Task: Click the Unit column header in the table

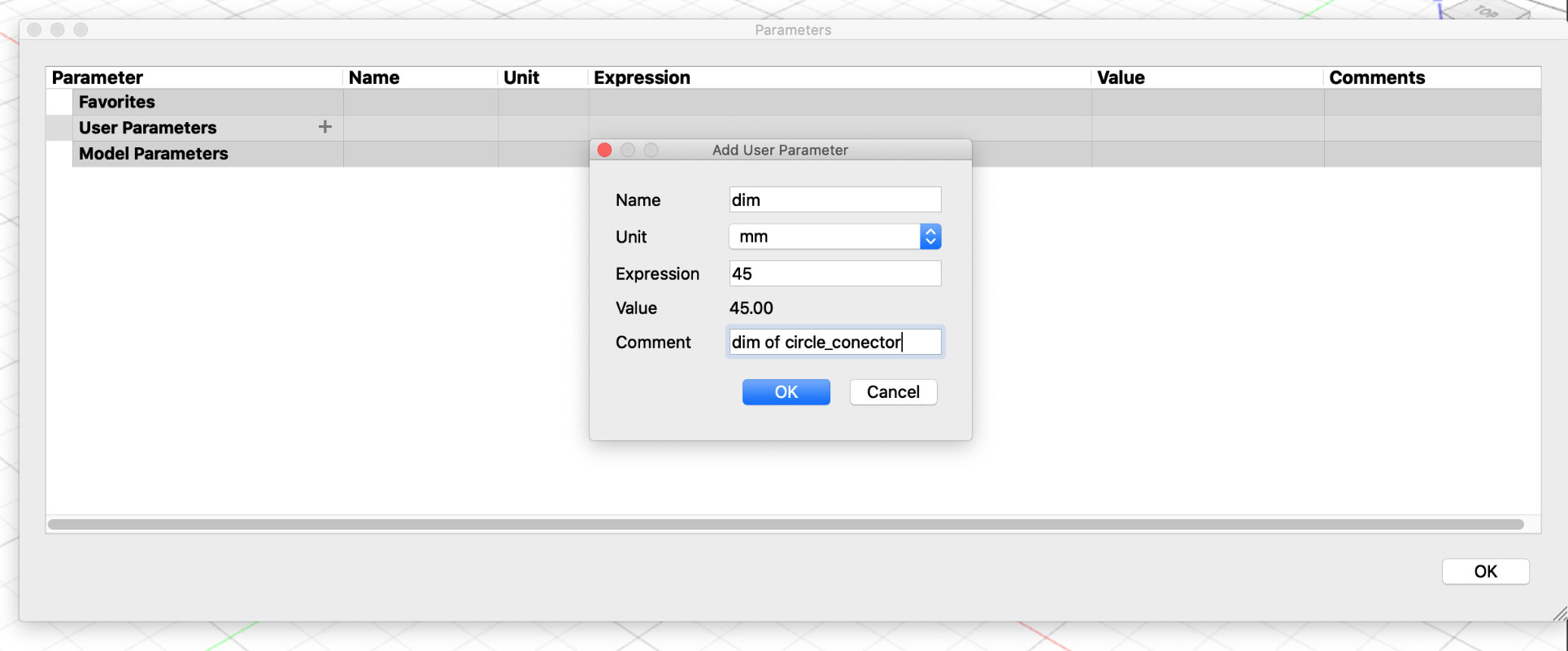Action: pos(543,77)
